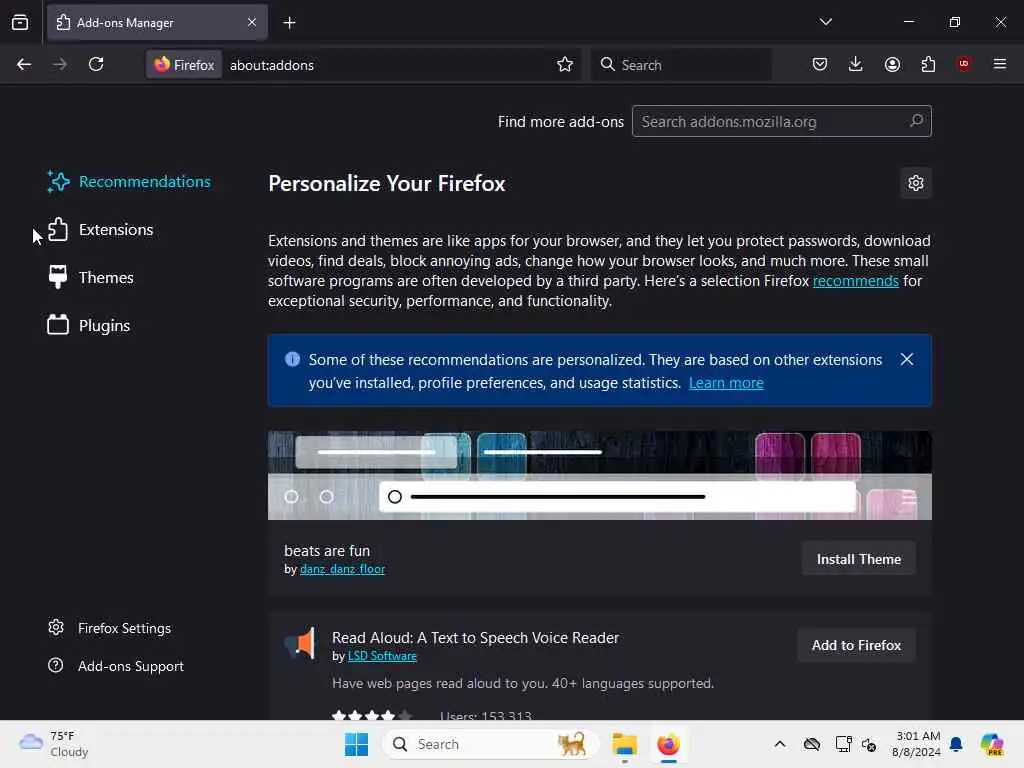Screen dimensions: 1024x768
Task: Click the Install Theme button
Action: pos(858,559)
